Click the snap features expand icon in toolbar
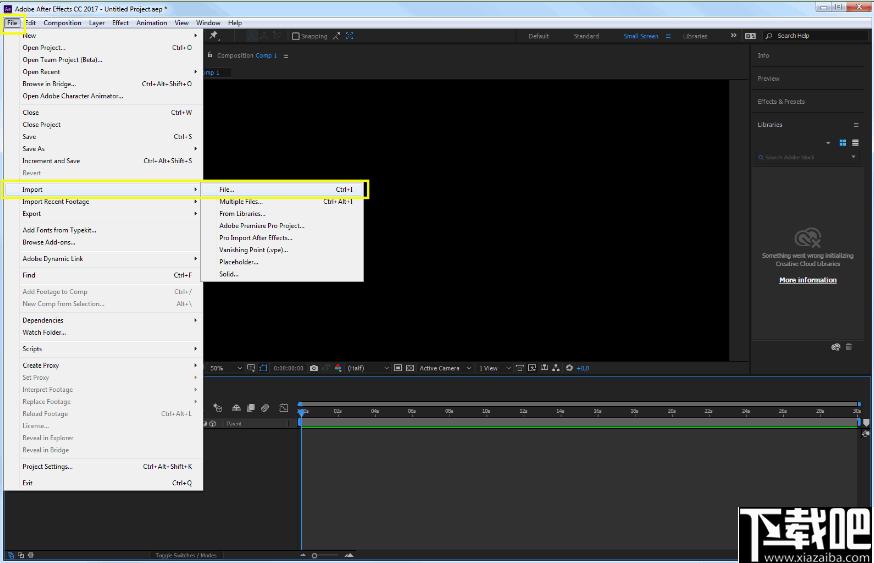Viewport: 874px width, 563px height. point(349,36)
